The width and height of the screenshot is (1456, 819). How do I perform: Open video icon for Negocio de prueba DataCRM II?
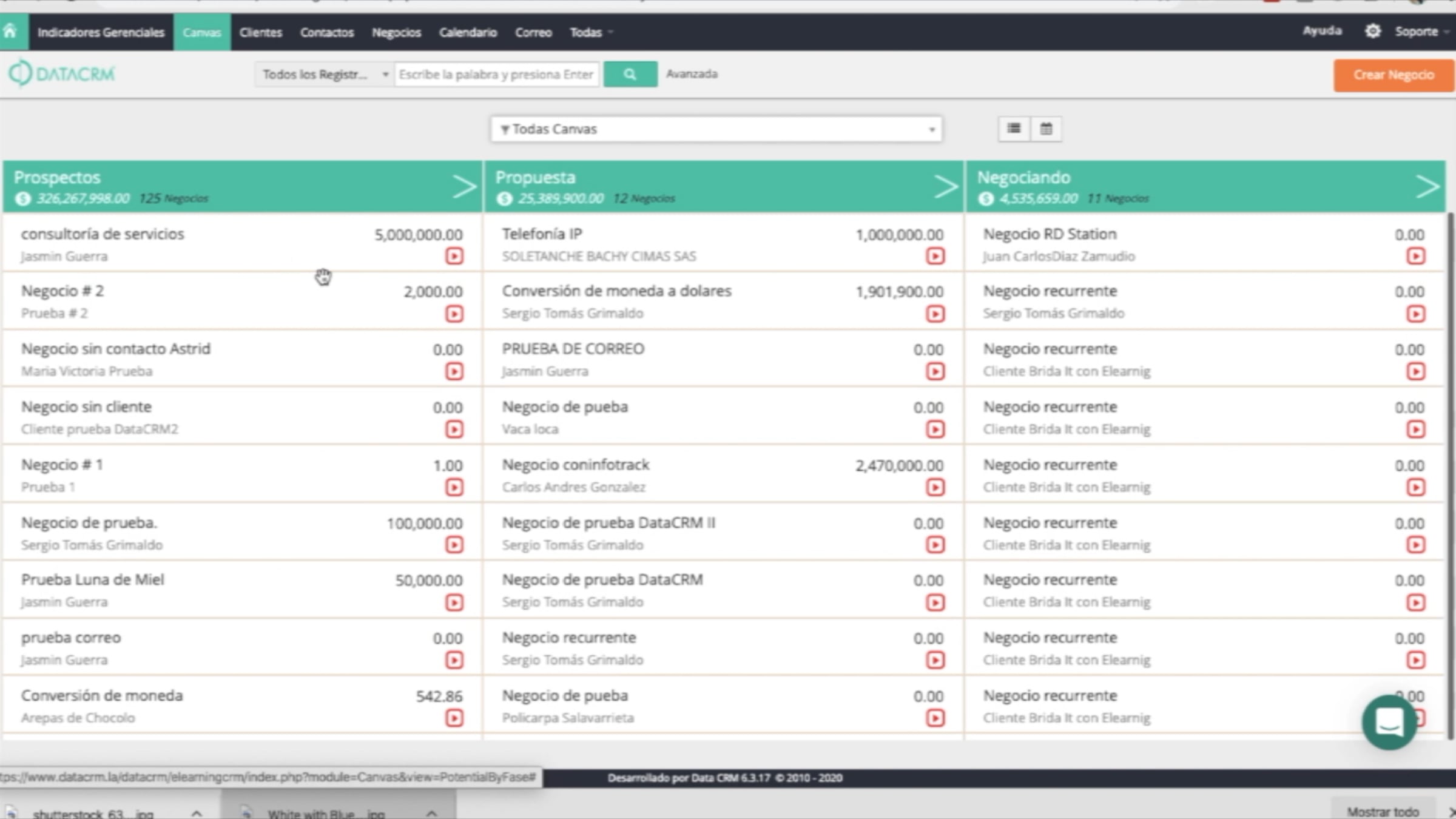[x=935, y=545]
